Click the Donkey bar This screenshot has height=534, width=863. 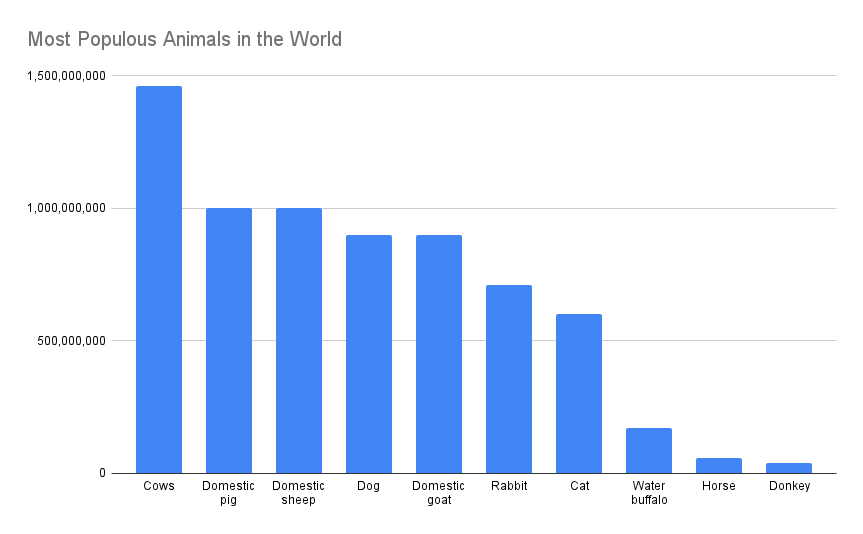(789, 468)
